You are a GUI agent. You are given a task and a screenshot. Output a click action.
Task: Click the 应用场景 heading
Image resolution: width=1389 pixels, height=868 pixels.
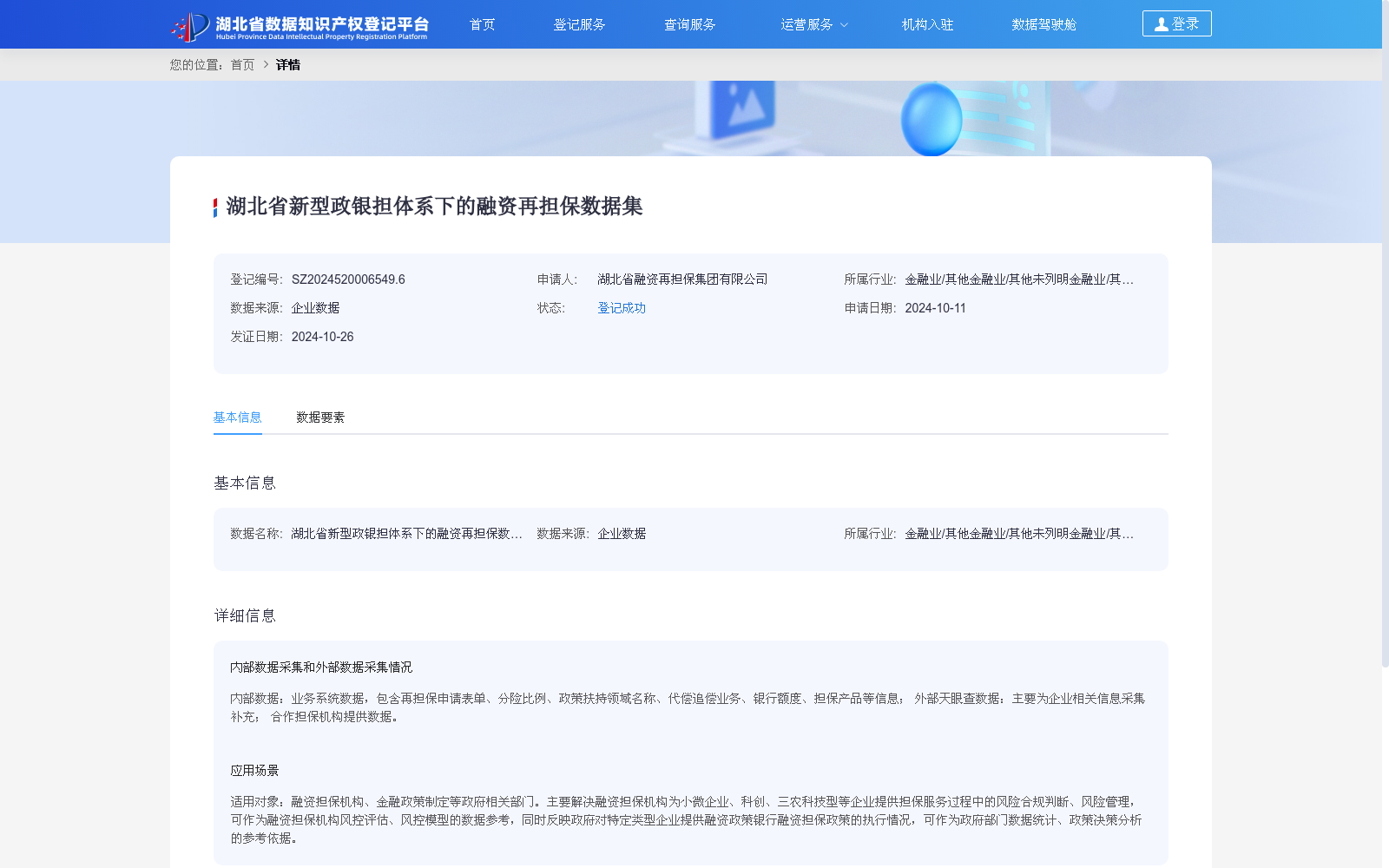254,771
